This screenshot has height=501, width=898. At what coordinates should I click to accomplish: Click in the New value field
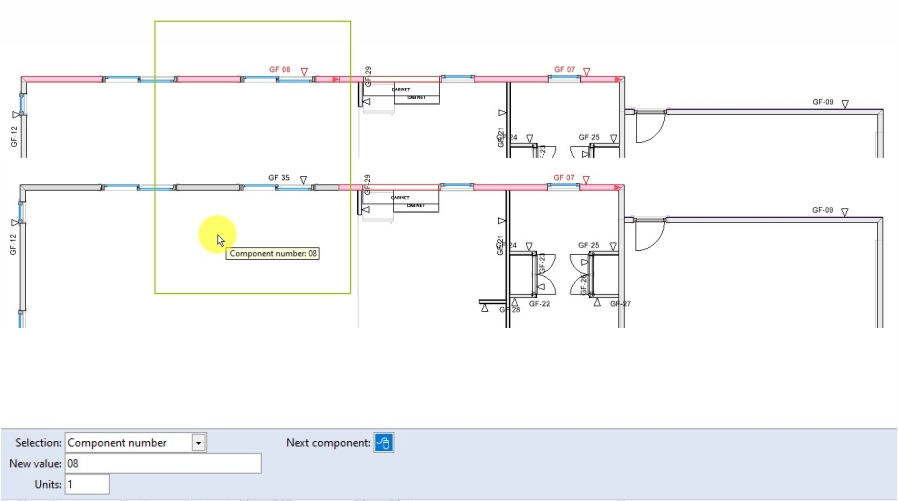[162, 463]
